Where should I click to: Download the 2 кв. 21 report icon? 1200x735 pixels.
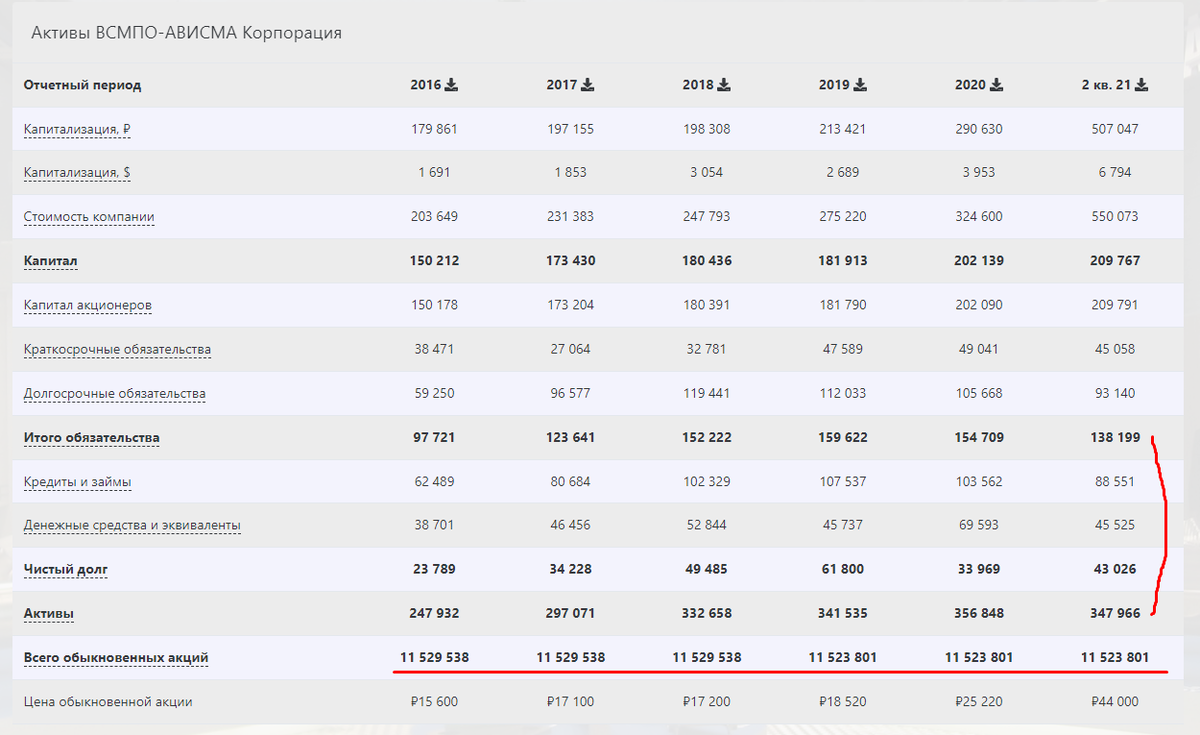(1142, 85)
